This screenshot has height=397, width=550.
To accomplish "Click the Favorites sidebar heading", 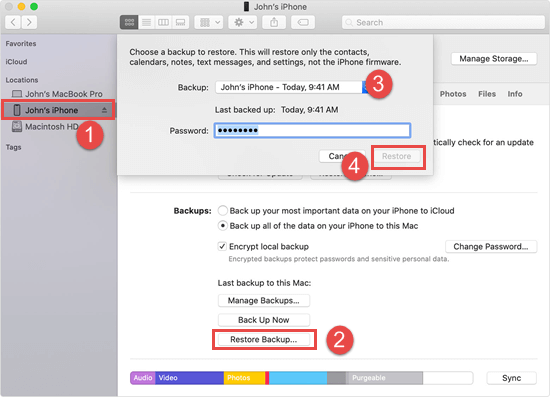I will [21, 43].
